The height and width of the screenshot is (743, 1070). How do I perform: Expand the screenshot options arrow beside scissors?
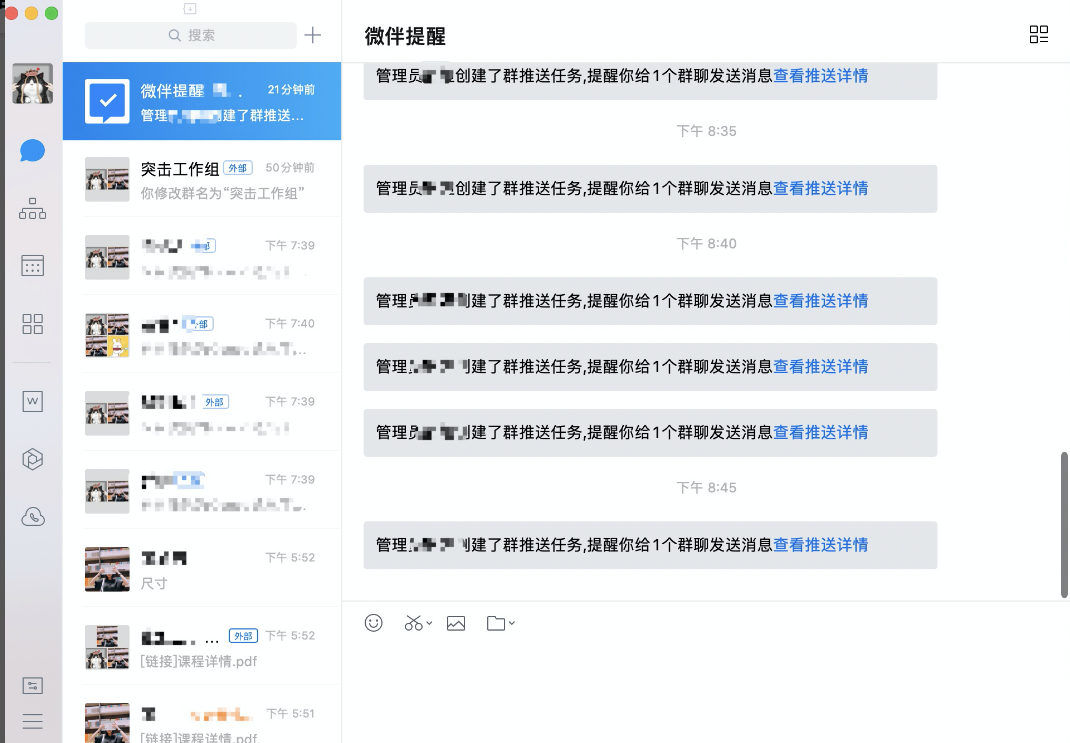[429, 623]
